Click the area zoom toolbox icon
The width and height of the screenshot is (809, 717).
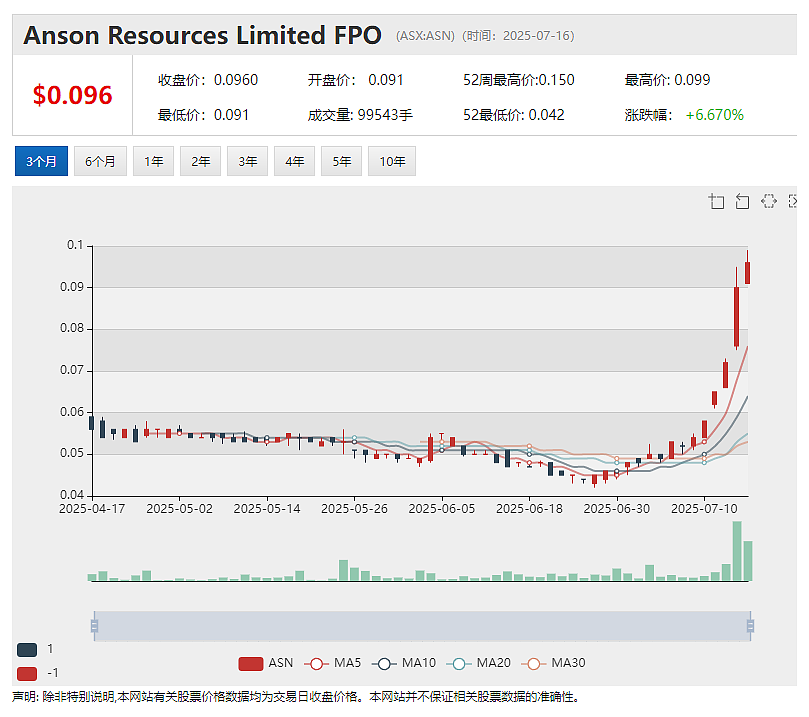716,201
